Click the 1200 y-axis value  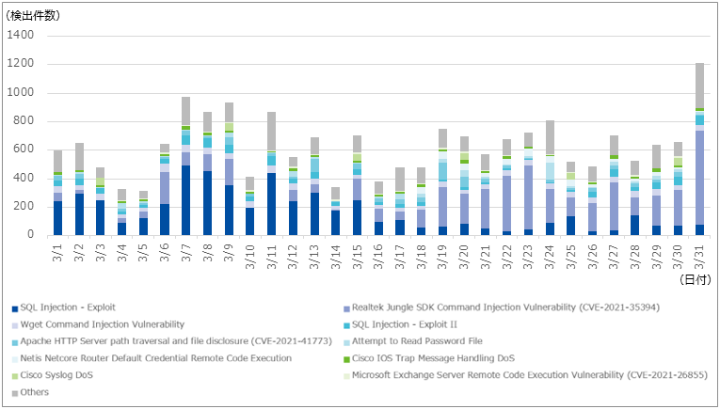[x=21, y=64]
